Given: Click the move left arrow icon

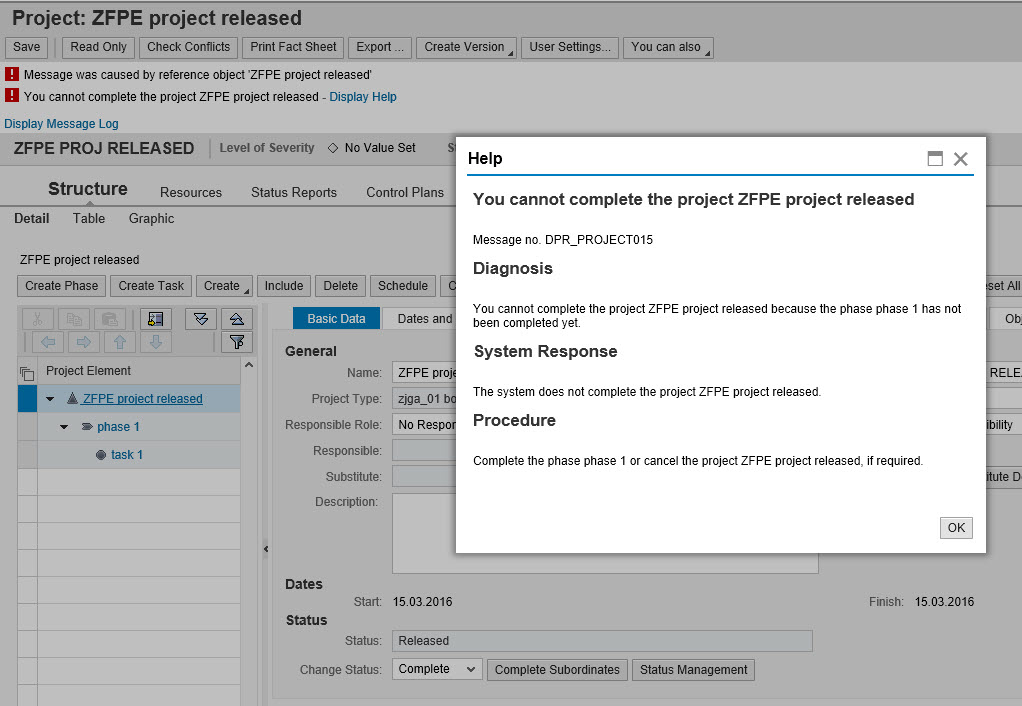Looking at the screenshot, I should tap(48, 342).
